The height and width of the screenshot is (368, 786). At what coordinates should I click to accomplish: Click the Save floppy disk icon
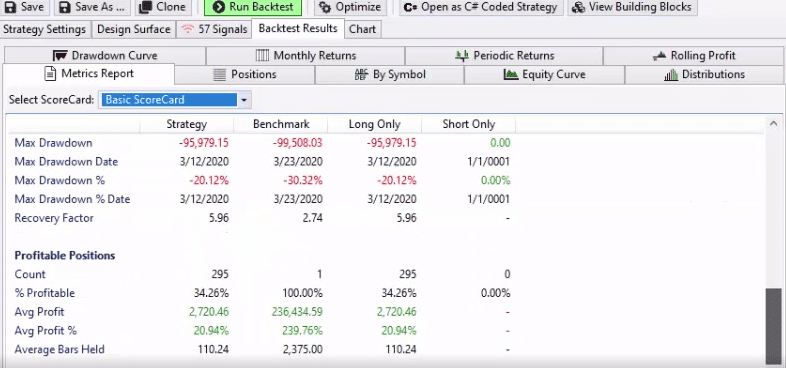[x=10, y=7]
